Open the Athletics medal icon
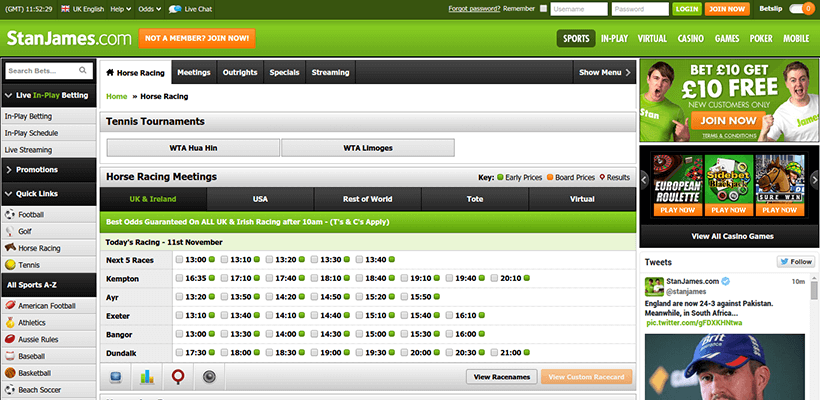The width and height of the screenshot is (820, 400). [9, 323]
